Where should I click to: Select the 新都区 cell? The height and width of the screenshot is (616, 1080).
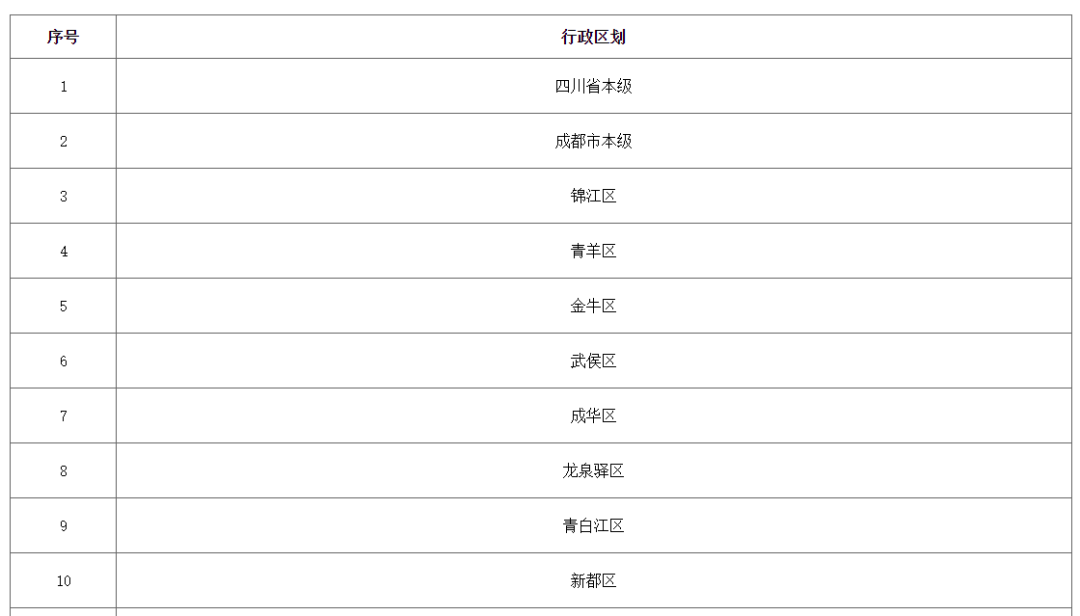coord(594,580)
